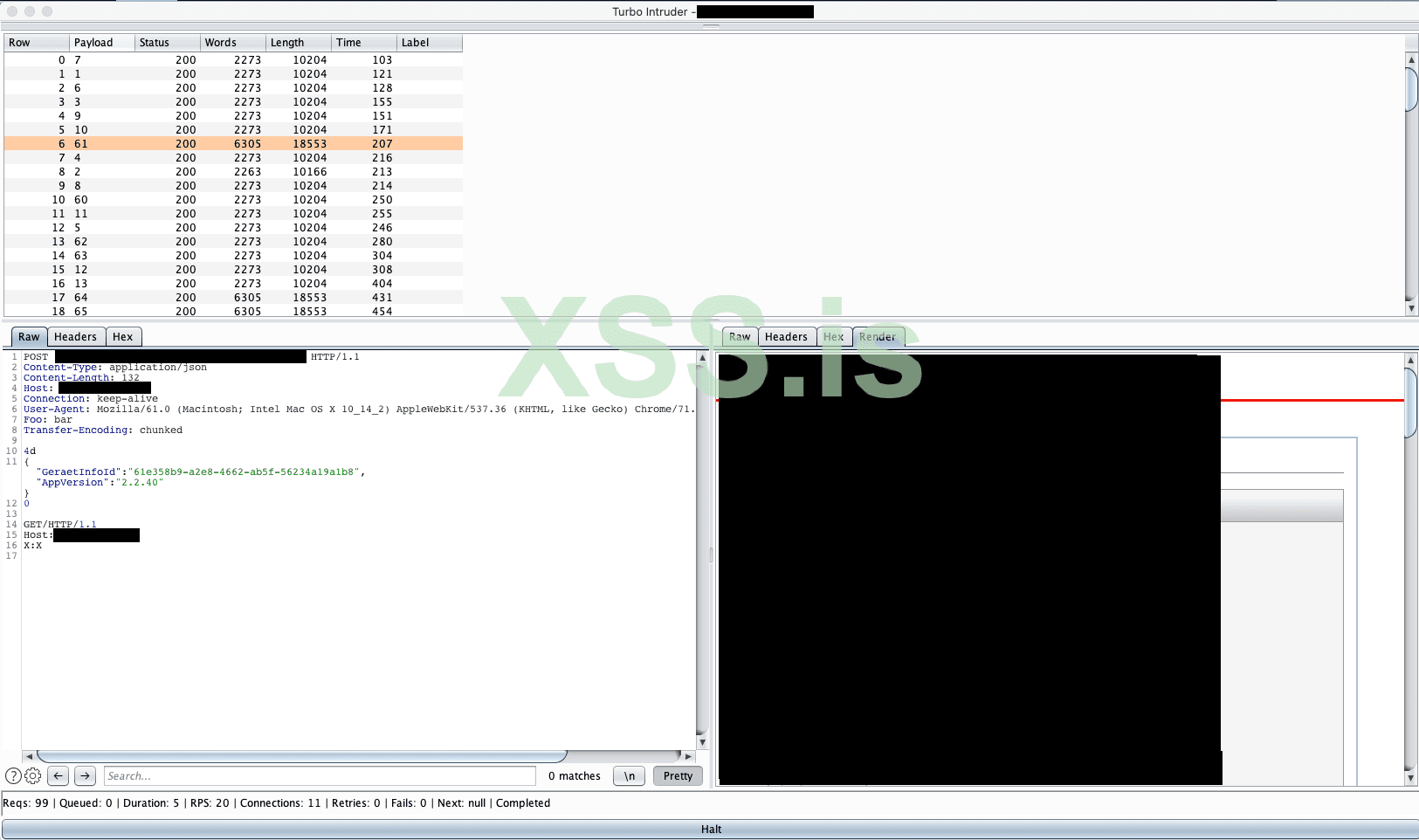Click response pane scroll-up arrow
The image size is (1419, 840).
[1411, 360]
